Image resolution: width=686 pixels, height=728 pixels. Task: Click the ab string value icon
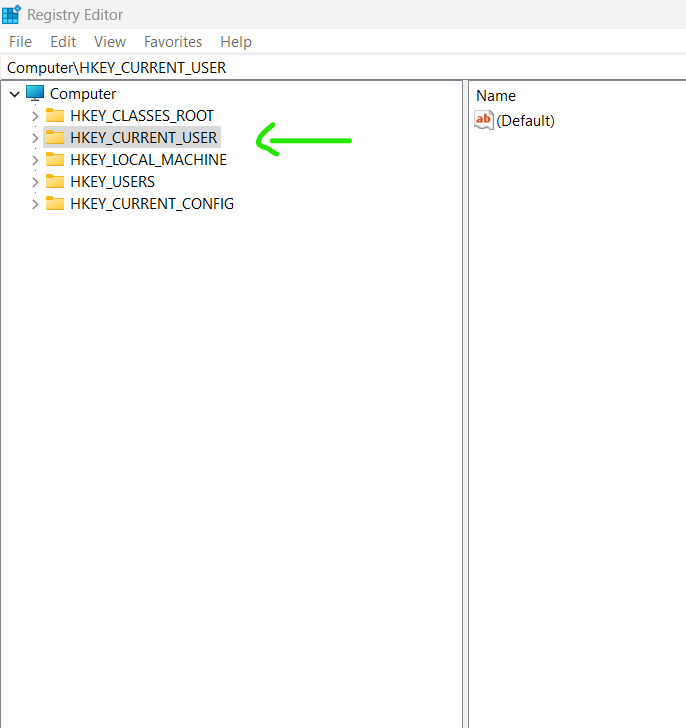tap(484, 120)
